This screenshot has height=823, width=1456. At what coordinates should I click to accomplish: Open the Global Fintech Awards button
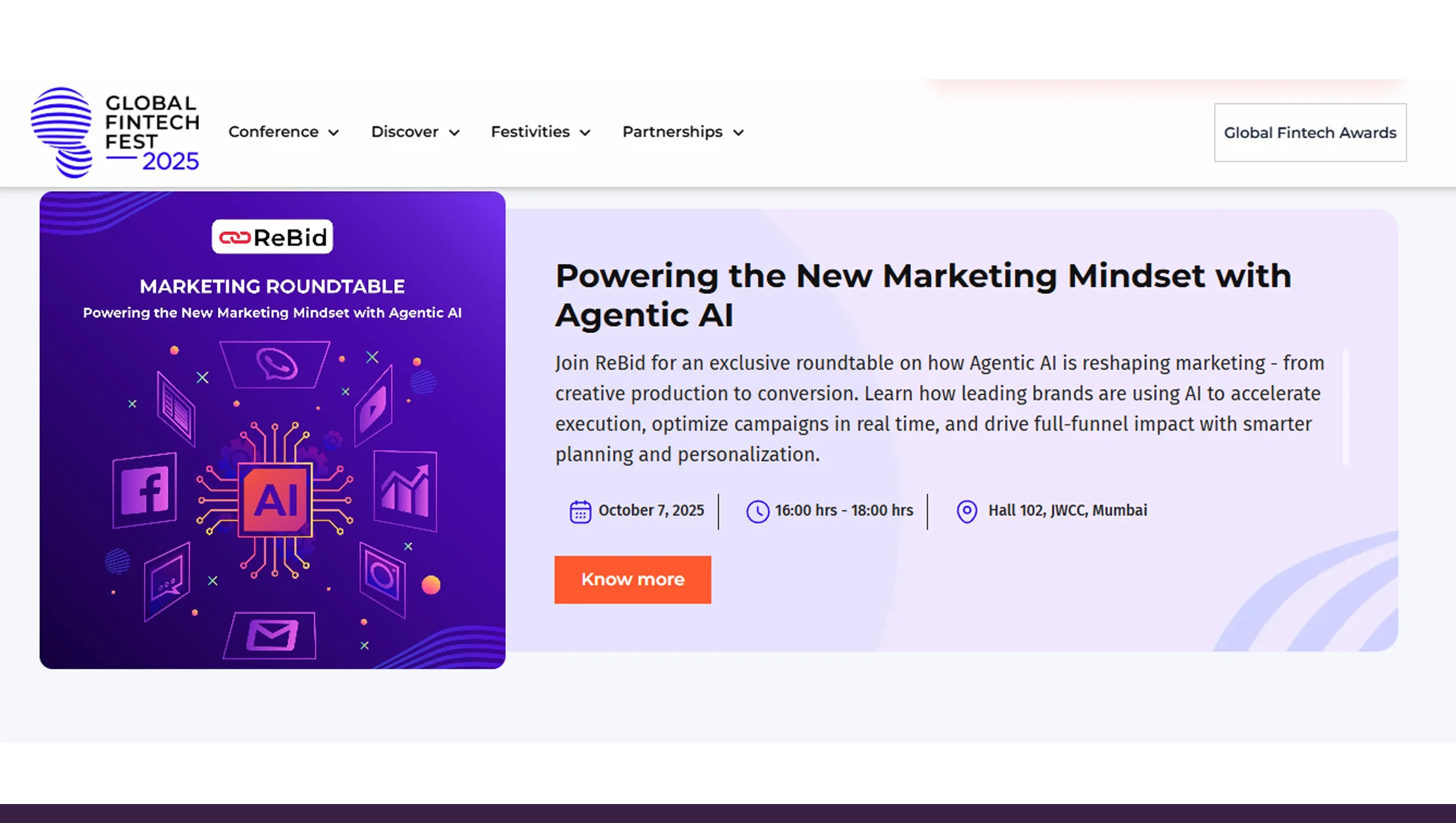pos(1310,133)
